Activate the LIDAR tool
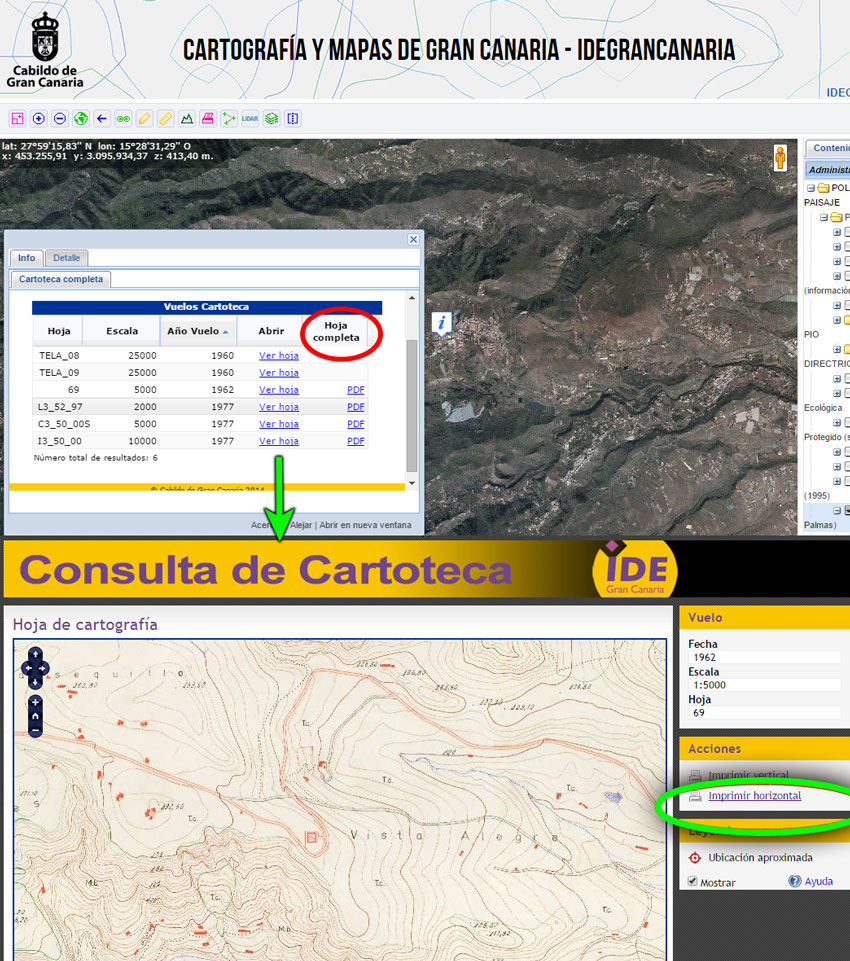Screen dimensions: 850x961 click(250, 118)
